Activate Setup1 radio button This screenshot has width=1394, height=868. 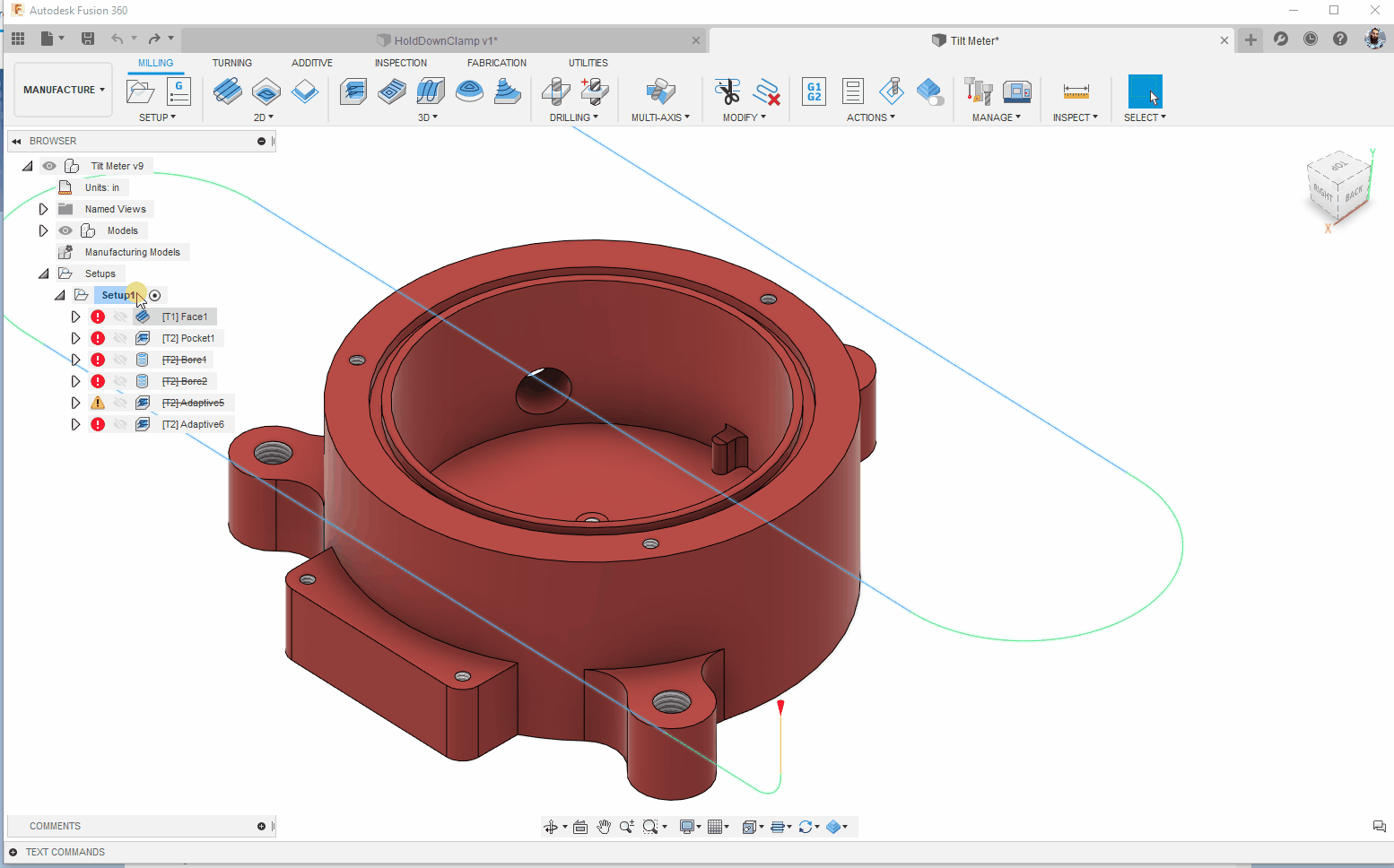tap(155, 295)
